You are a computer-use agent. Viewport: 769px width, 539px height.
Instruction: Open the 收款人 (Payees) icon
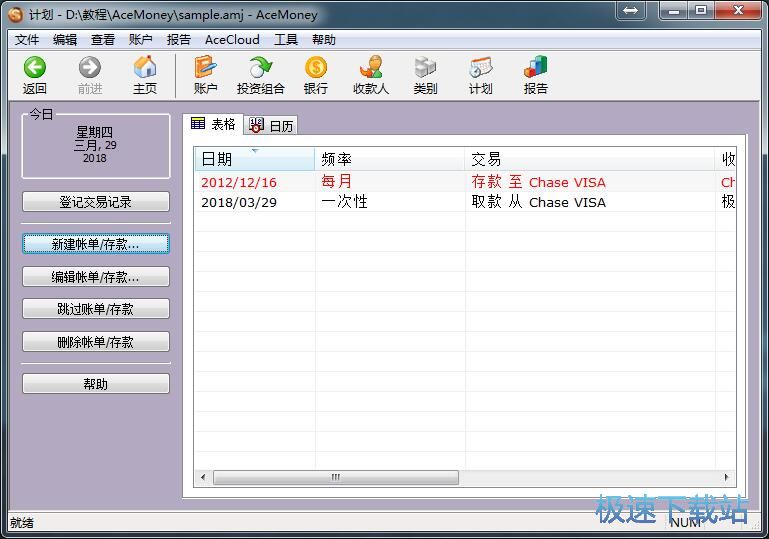pyautogui.click(x=371, y=67)
